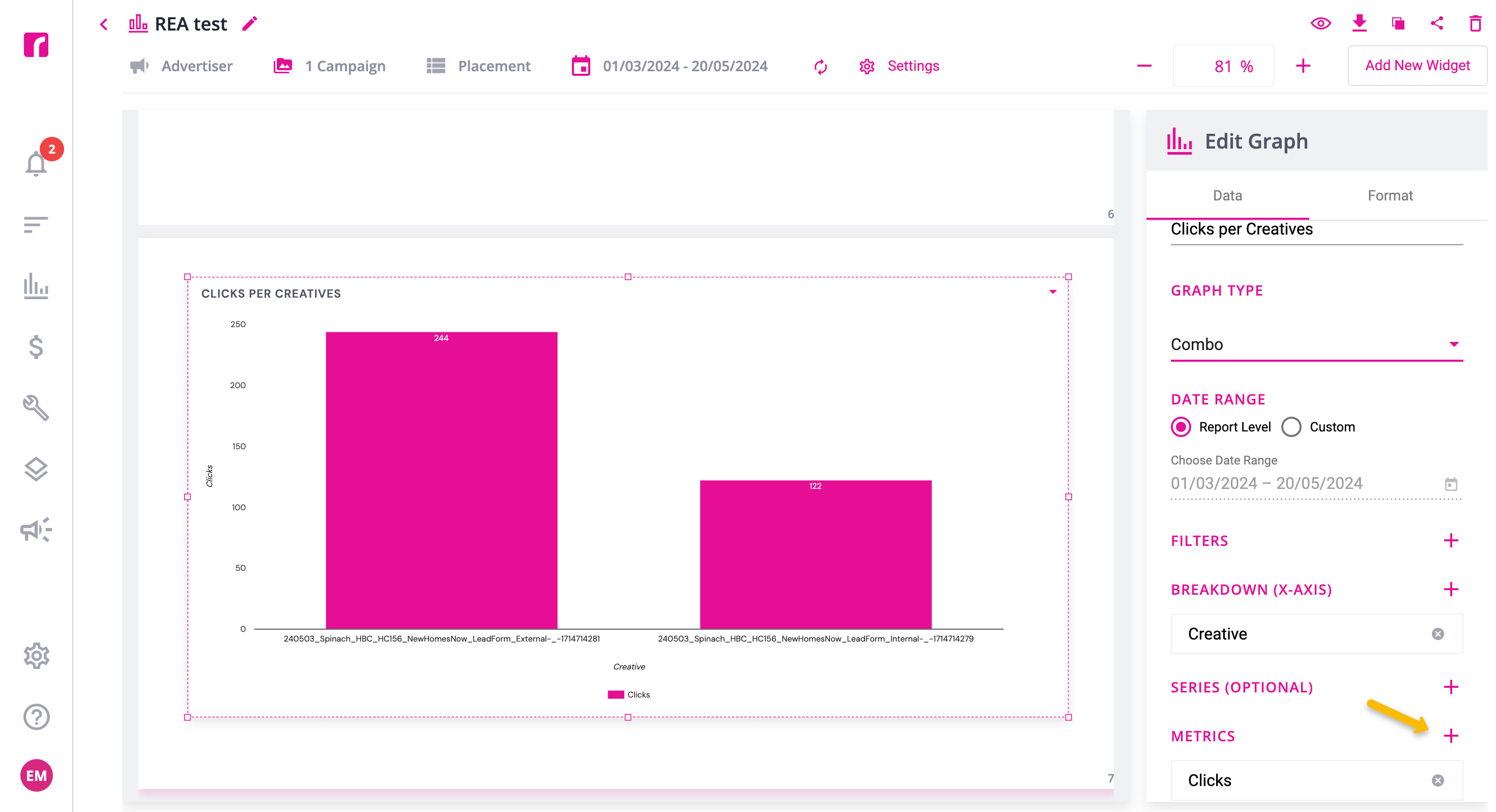Select the Report Level radio button
1496x812 pixels.
tap(1181, 427)
